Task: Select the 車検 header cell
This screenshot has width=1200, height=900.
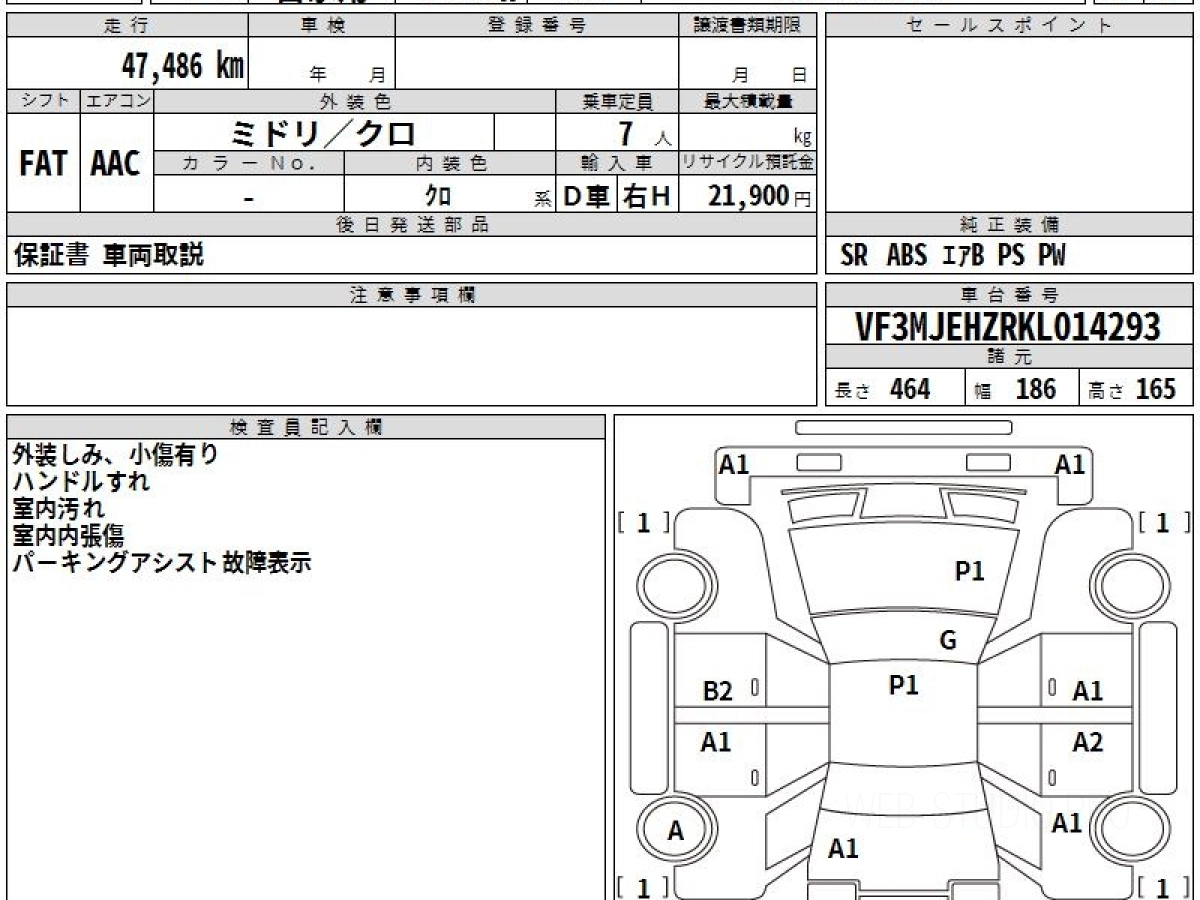Action: (322, 26)
